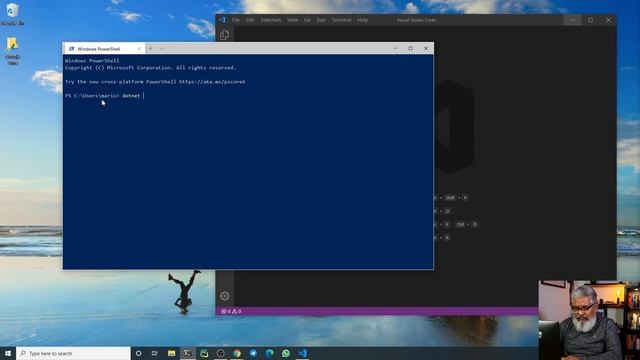The height and width of the screenshot is (360, 640).
Task: Open the Manage gear in VS Code
Action: point(224,296)
